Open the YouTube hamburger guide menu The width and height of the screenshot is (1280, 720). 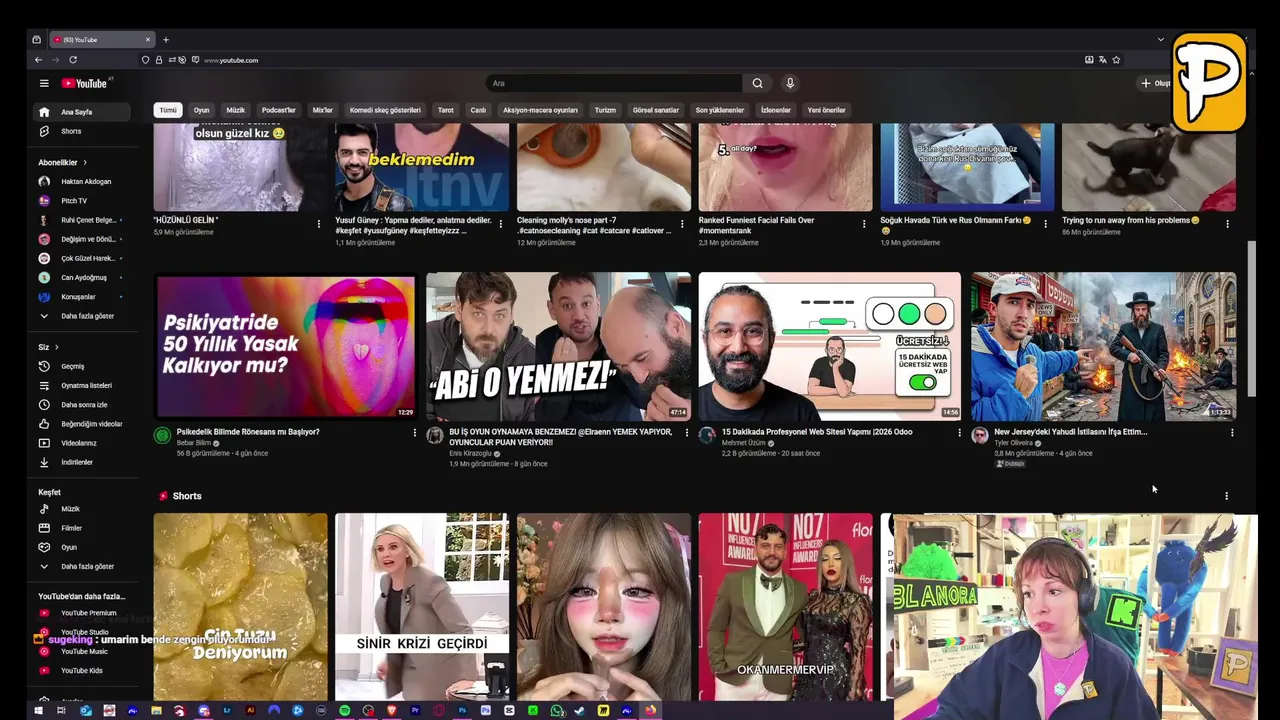pos(44,83)
